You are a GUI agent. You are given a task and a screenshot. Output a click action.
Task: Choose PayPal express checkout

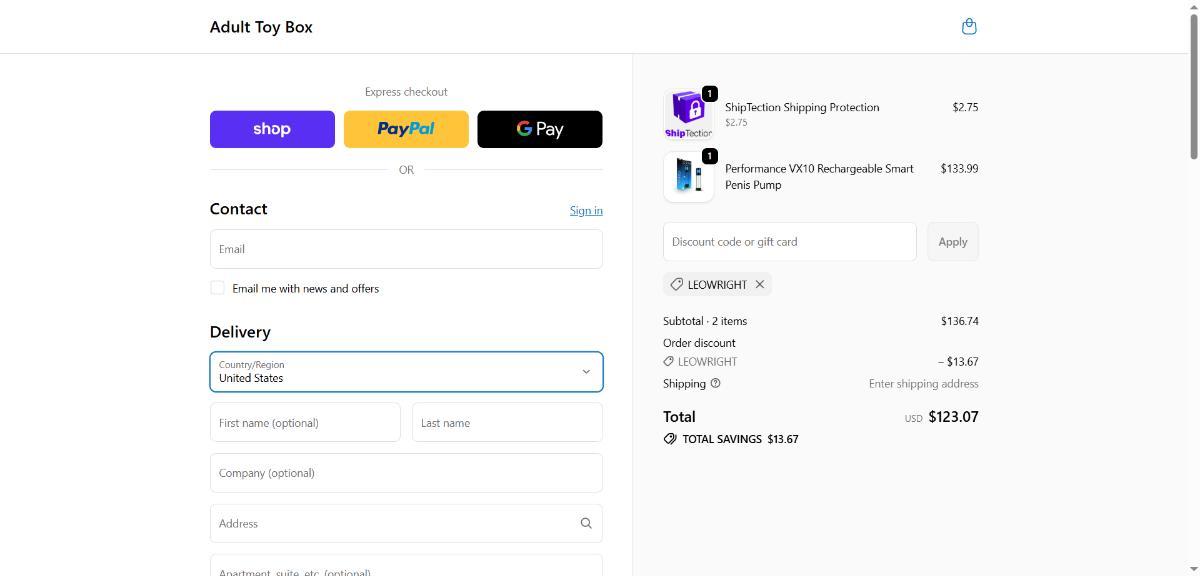[x=406, y=129]
